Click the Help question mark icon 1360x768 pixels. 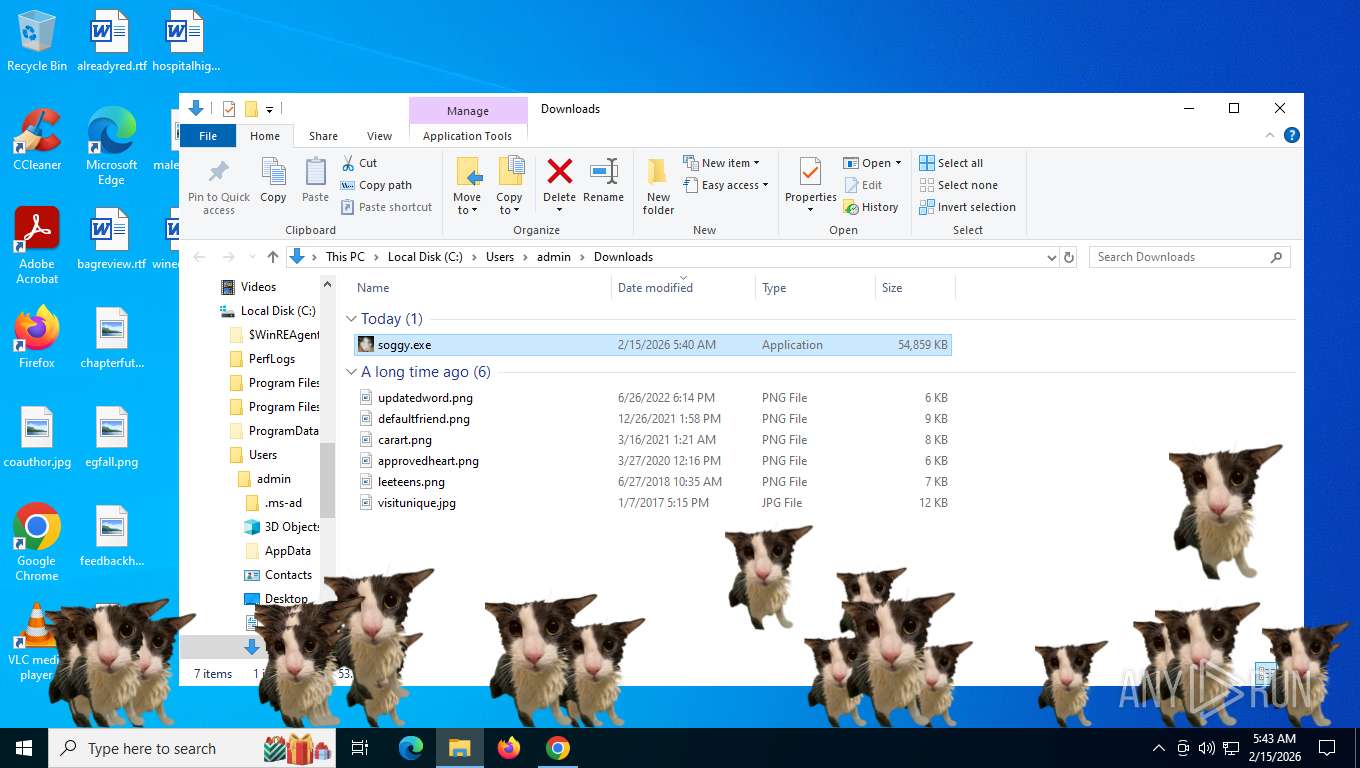1292,135
